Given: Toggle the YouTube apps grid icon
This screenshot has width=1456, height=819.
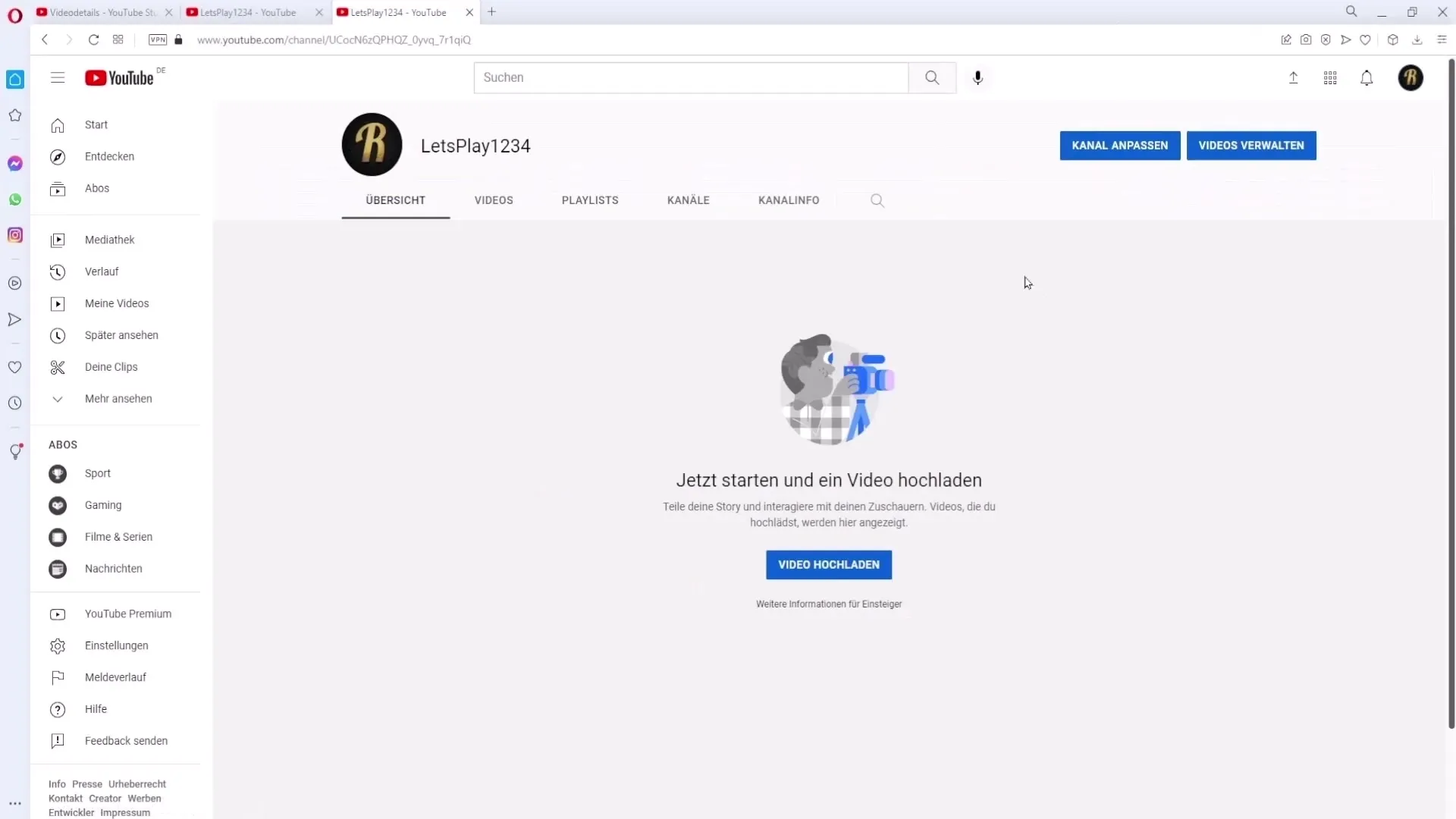Looking at the screenshot, I should (x=1331, y=77).
